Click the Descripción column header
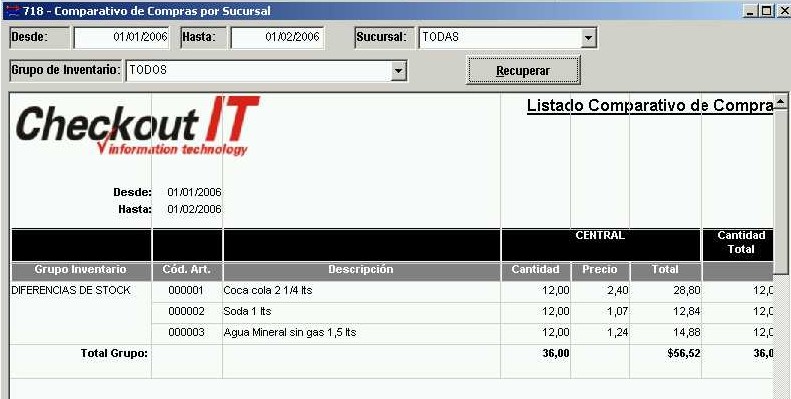 click(361, 270)
